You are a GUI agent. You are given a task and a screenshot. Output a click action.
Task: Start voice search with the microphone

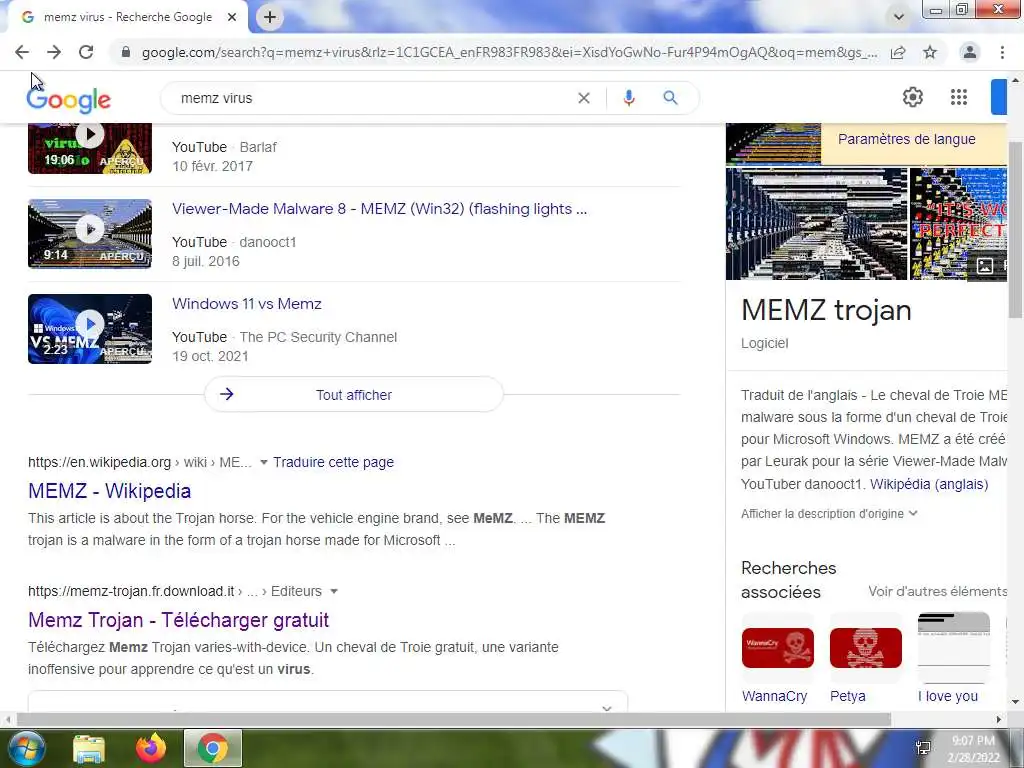[x=629, y=98]
